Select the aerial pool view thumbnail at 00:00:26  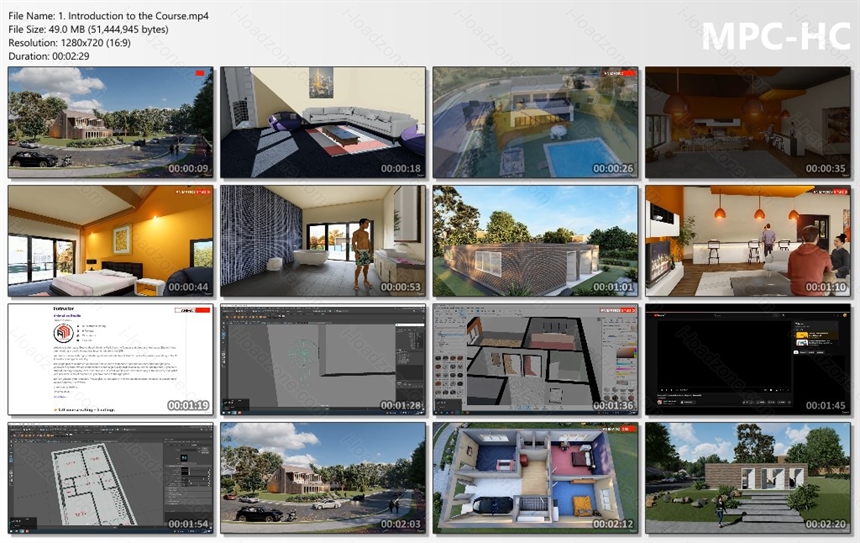coord(535,122)
